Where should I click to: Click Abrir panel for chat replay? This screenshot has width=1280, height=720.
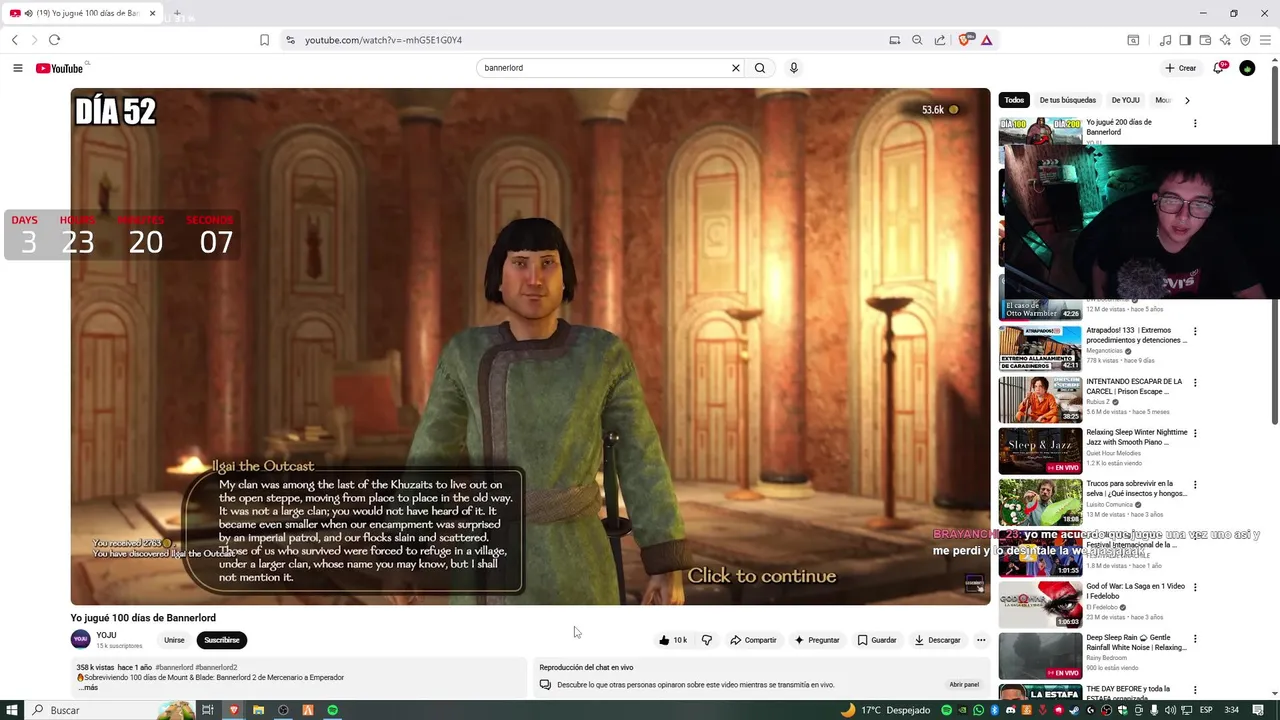click(964, 685)
